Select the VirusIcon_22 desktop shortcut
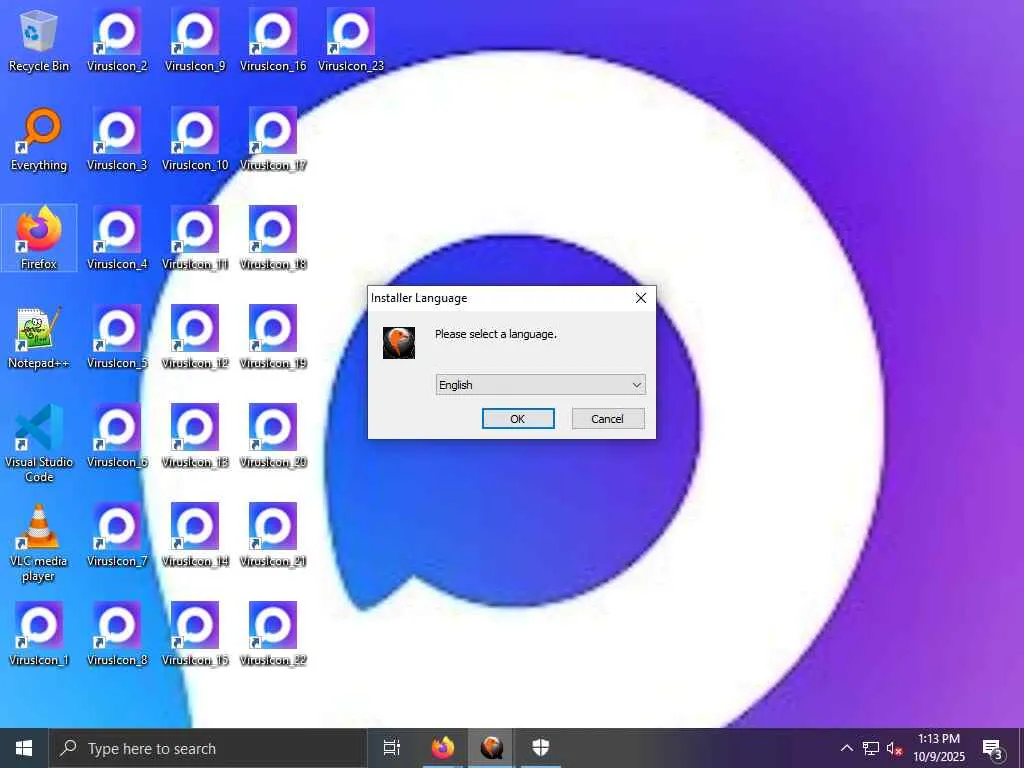 [x=273, y=634]
